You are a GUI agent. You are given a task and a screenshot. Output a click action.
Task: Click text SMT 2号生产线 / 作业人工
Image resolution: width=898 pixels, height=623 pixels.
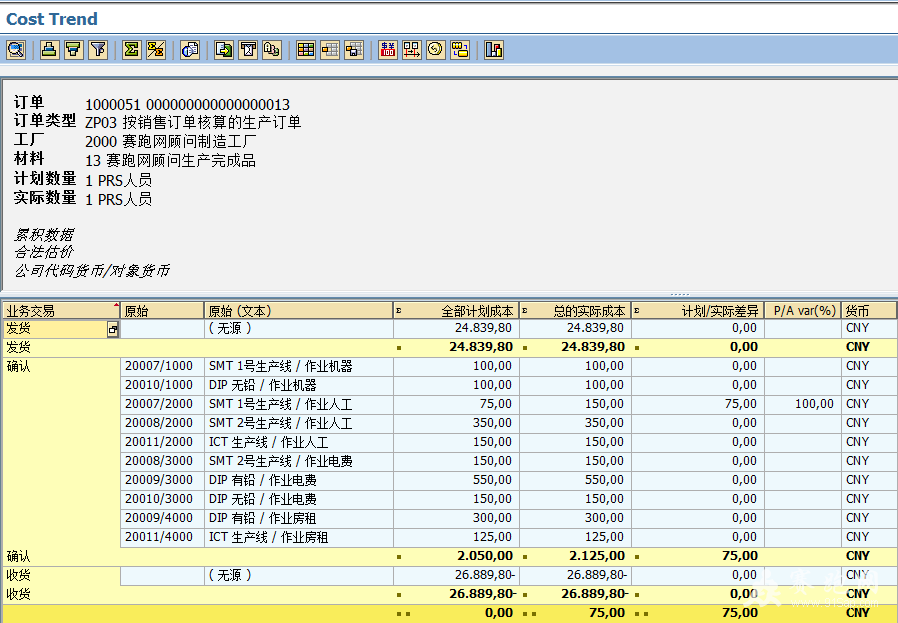281,423
